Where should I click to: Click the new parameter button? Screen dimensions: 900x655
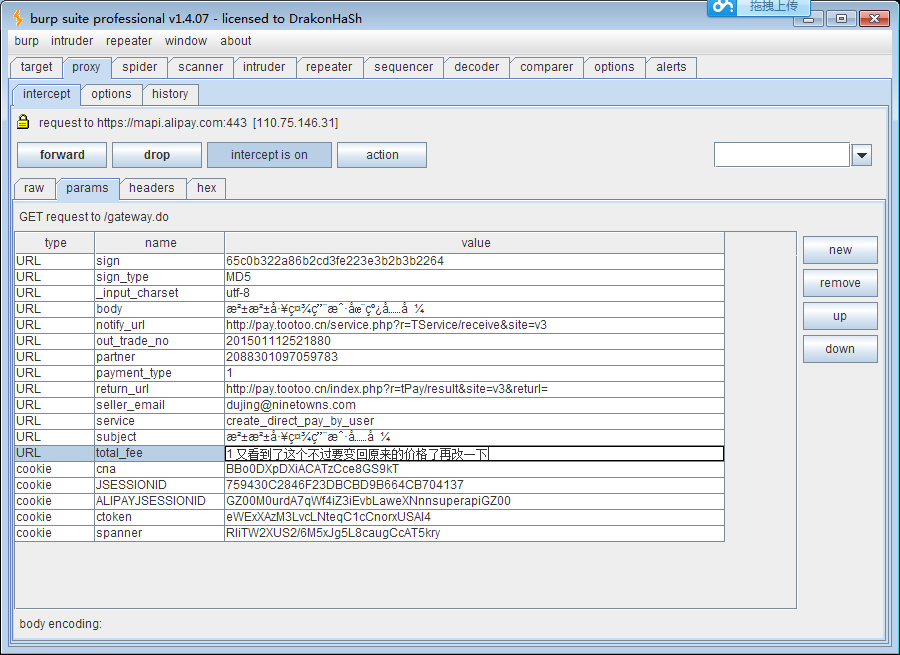tap(840, 250)
